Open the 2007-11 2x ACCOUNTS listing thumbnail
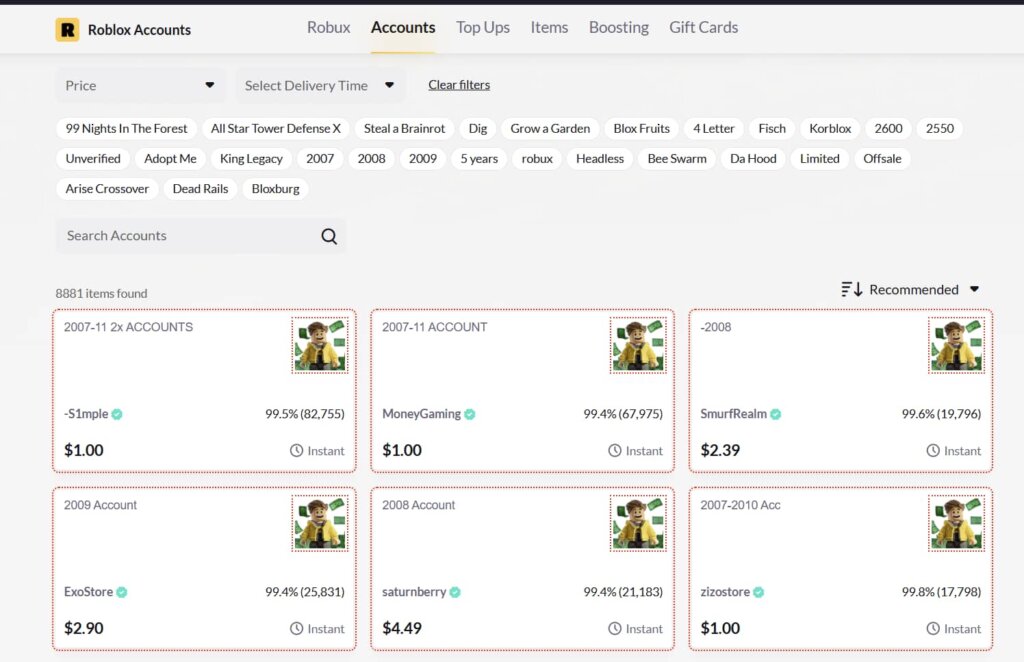Viewport: 1024px width, 662px height. pos(320,346)
